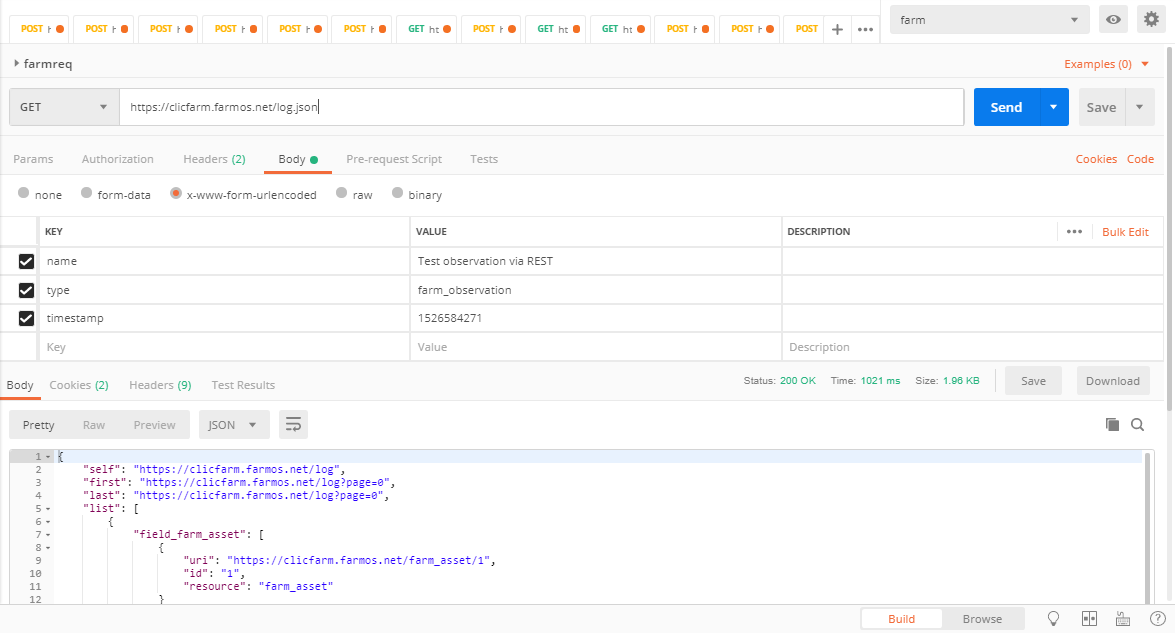
Task: Open manage environments gear icon
Action: (1151, 19)
